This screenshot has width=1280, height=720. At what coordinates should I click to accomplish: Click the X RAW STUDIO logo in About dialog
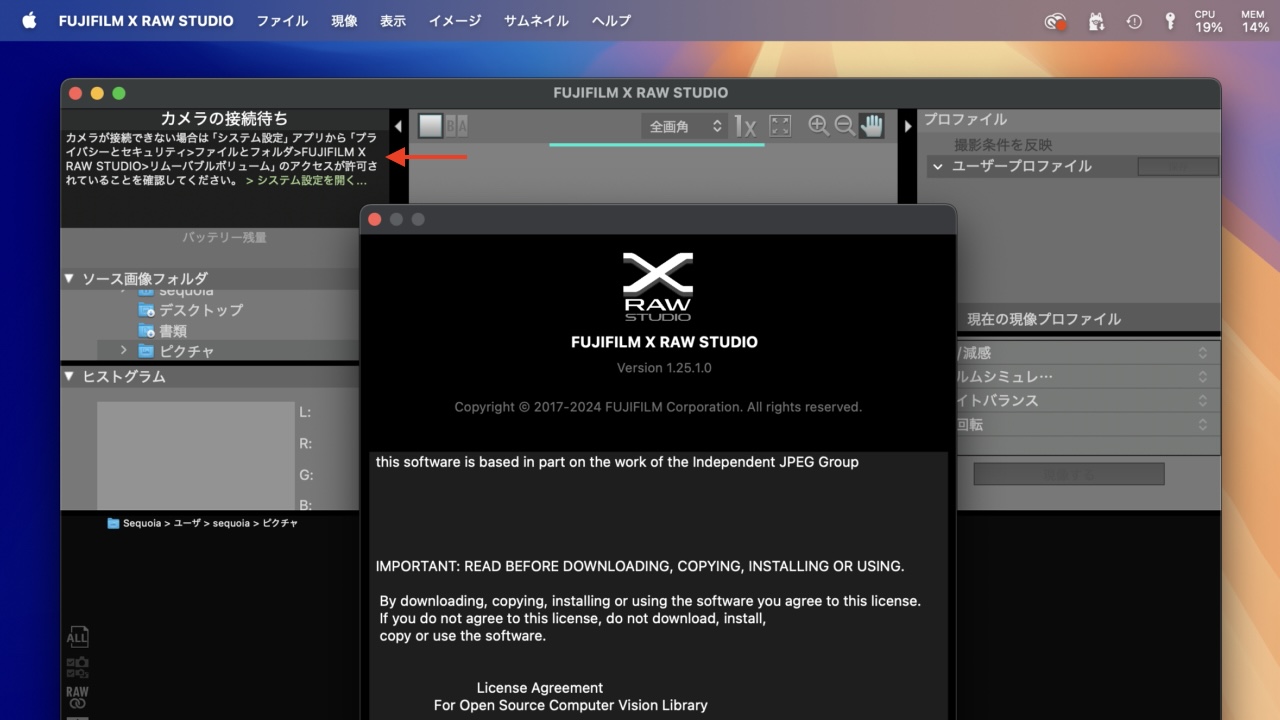(658, 286)
